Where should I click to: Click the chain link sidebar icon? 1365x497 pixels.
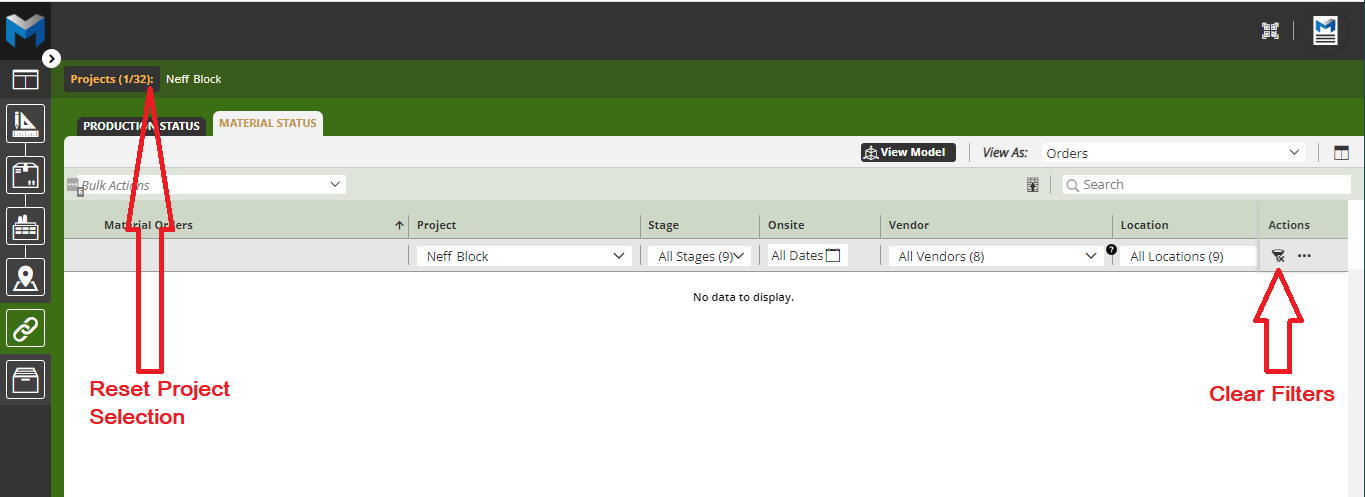pyautogui.click(x=25, y=328)
